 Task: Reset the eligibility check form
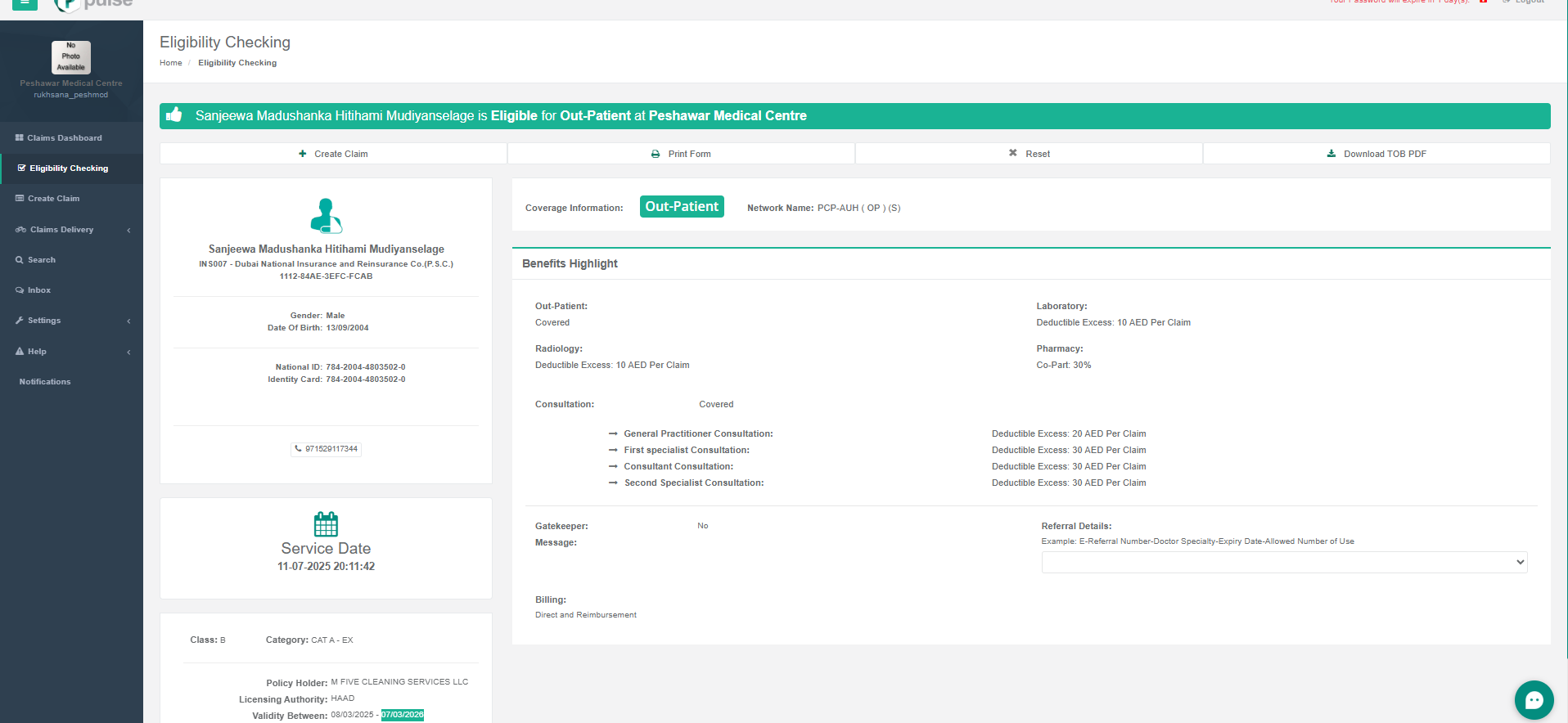pyautogui.click(x=1029, y=154)
